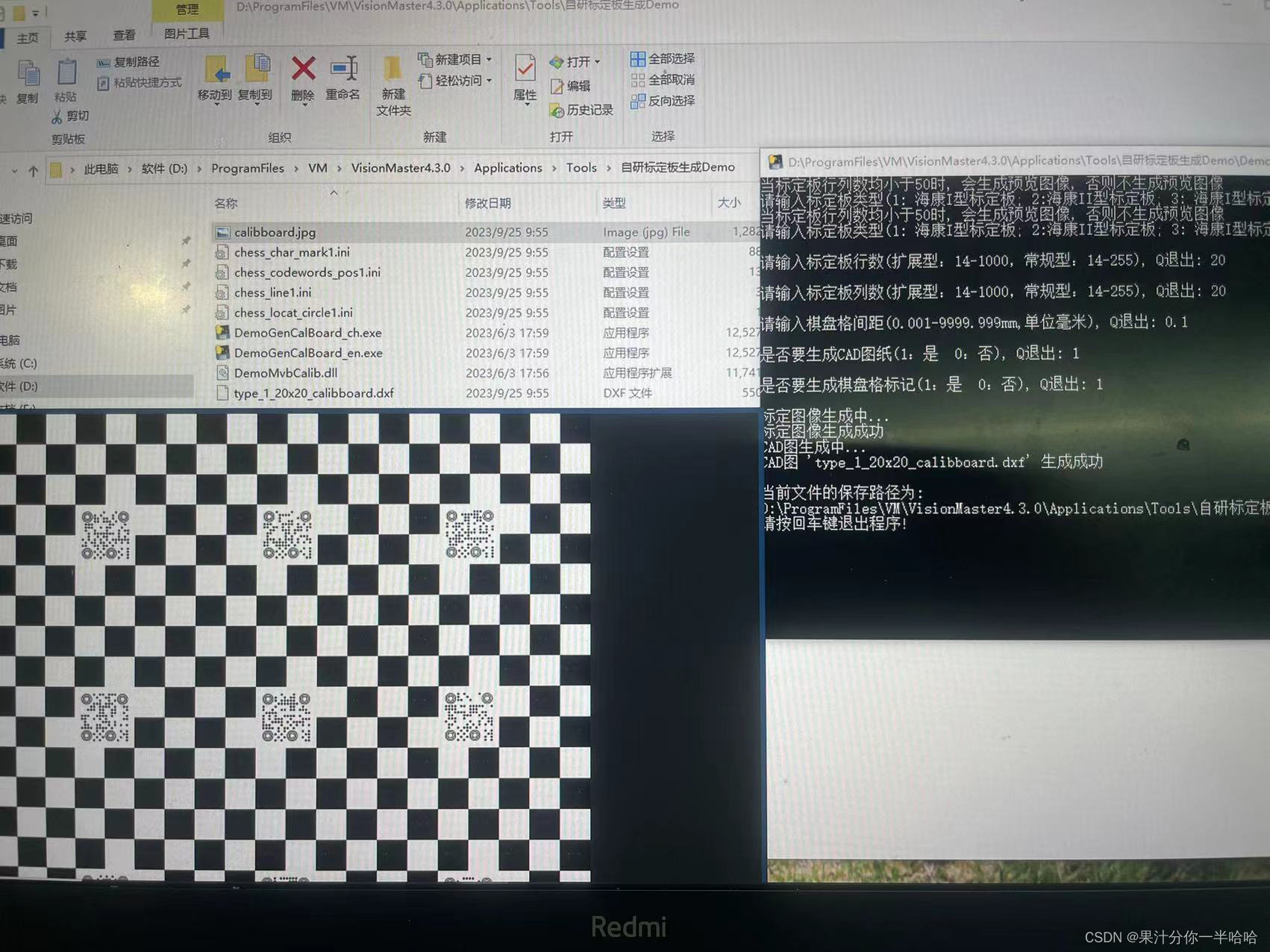Image resolution: width=1270 pixels, height=952 pixels.
Task: Click ProgramFiles in the address breadcrumb
Action: pyautogui.click(x=247, y=169)
